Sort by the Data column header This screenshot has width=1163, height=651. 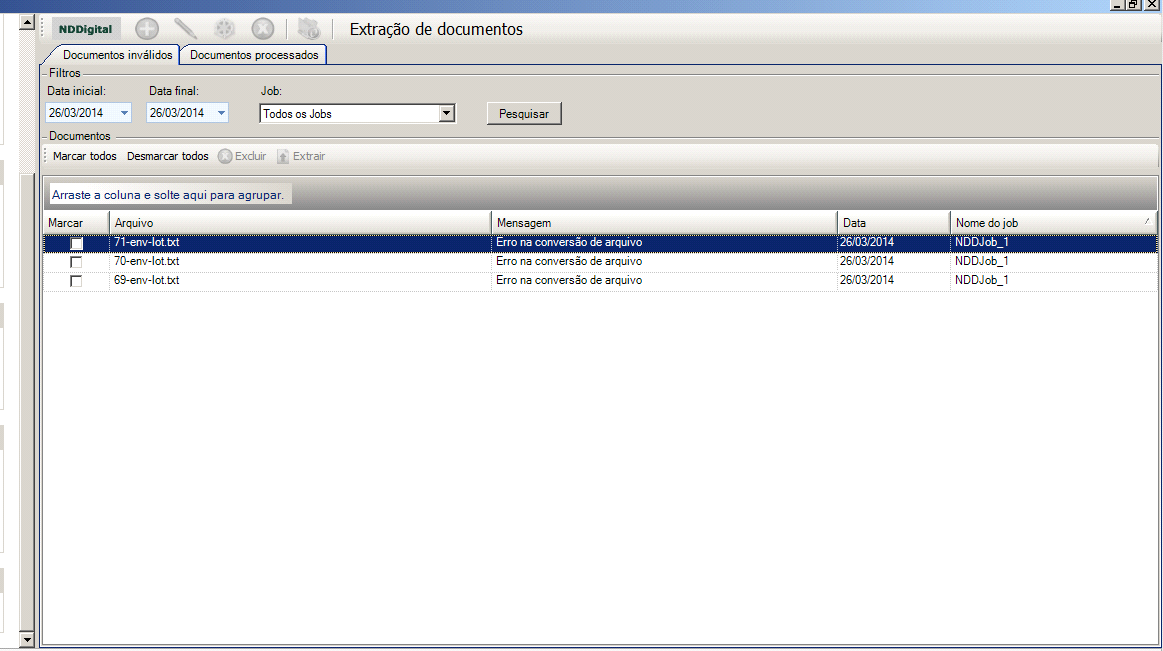click(x=894, y=222)
